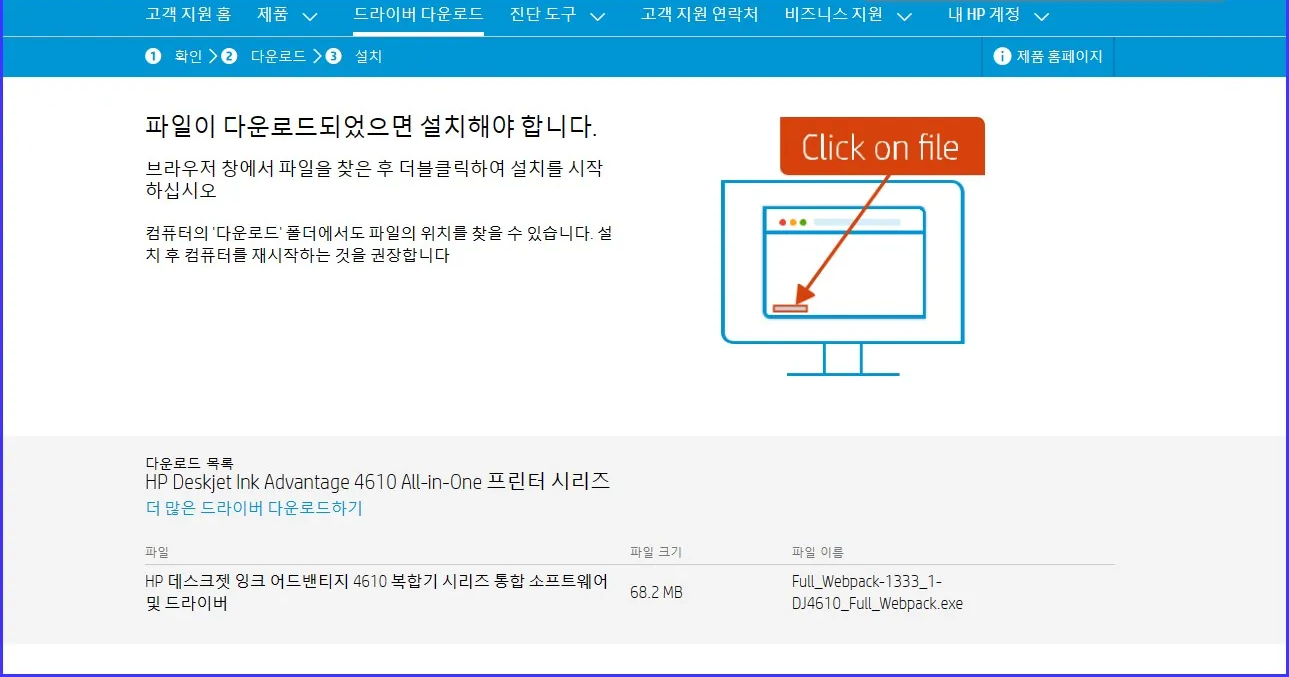Screen dimensions: 1289x677
Task: Go to step 2 다운로드
Action: point(278,57)
